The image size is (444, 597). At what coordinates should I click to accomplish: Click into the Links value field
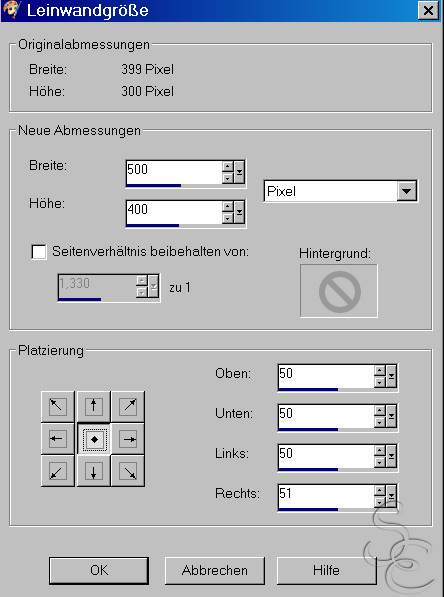coord(326,455)
